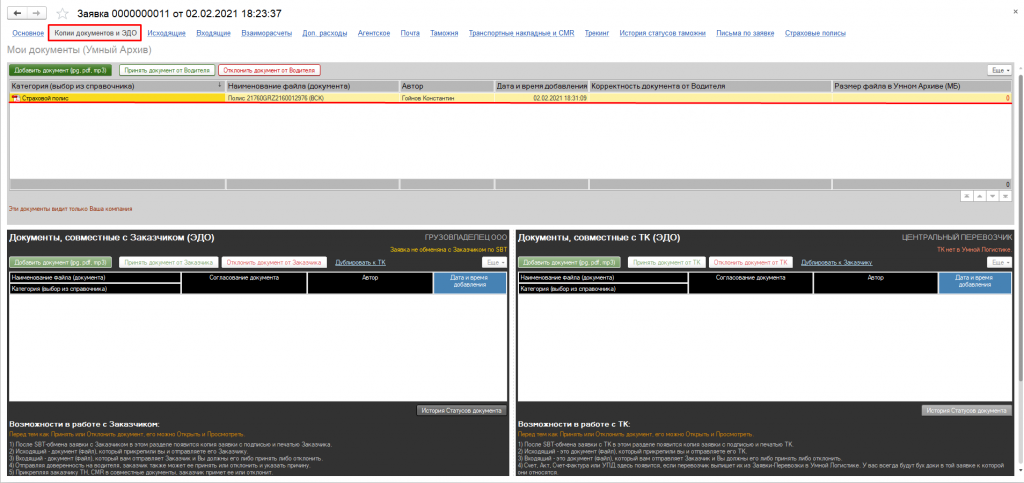Image resolution: width=1024 pixels, height=483 pixels.
Task: Click История Статусов документа in ТК section
Action: (x=967, y=411)
